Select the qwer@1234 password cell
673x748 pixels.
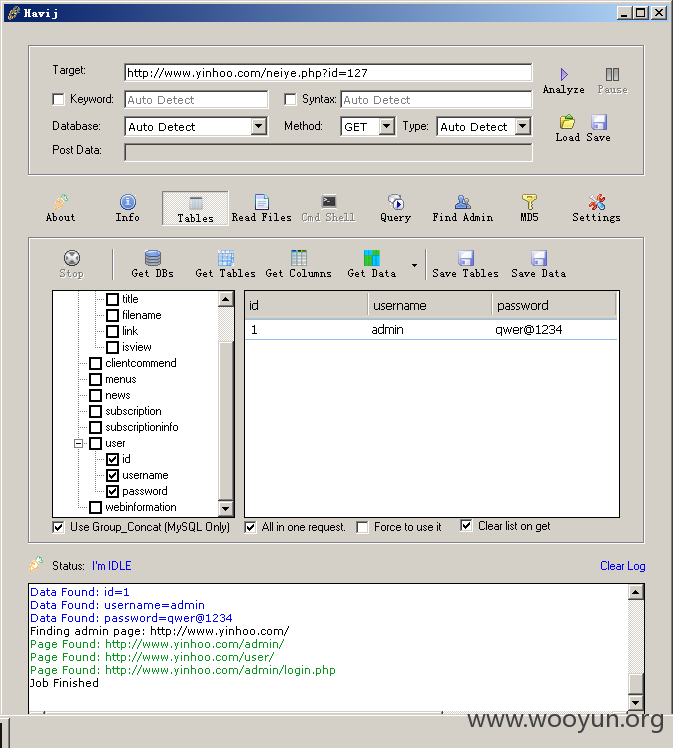coord(528,330)
